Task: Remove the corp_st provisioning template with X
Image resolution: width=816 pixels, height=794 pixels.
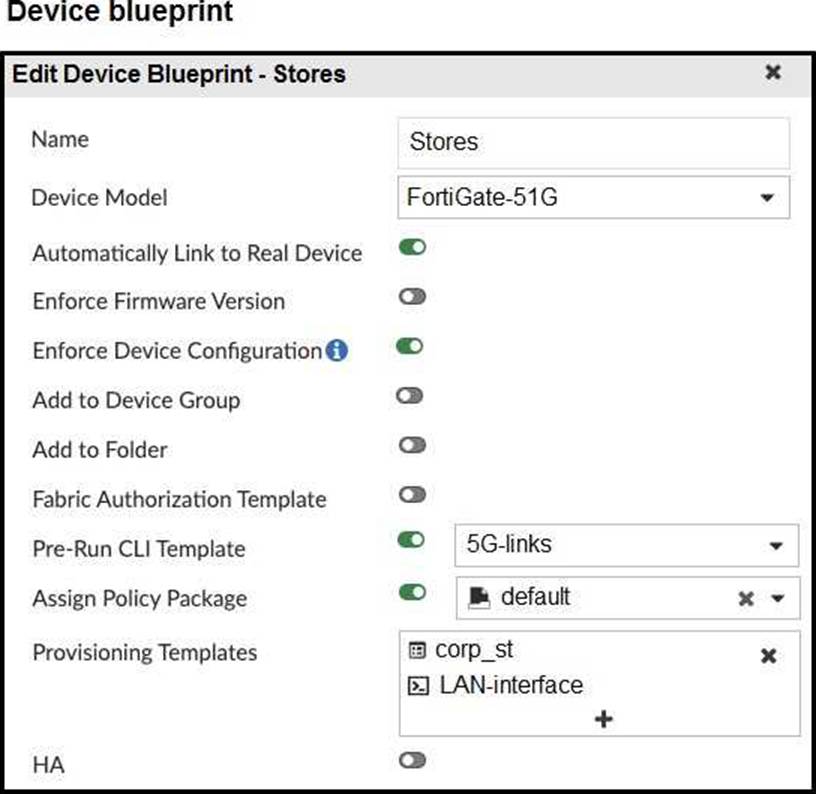Action: pyautogui.click(x=768, y=656)
